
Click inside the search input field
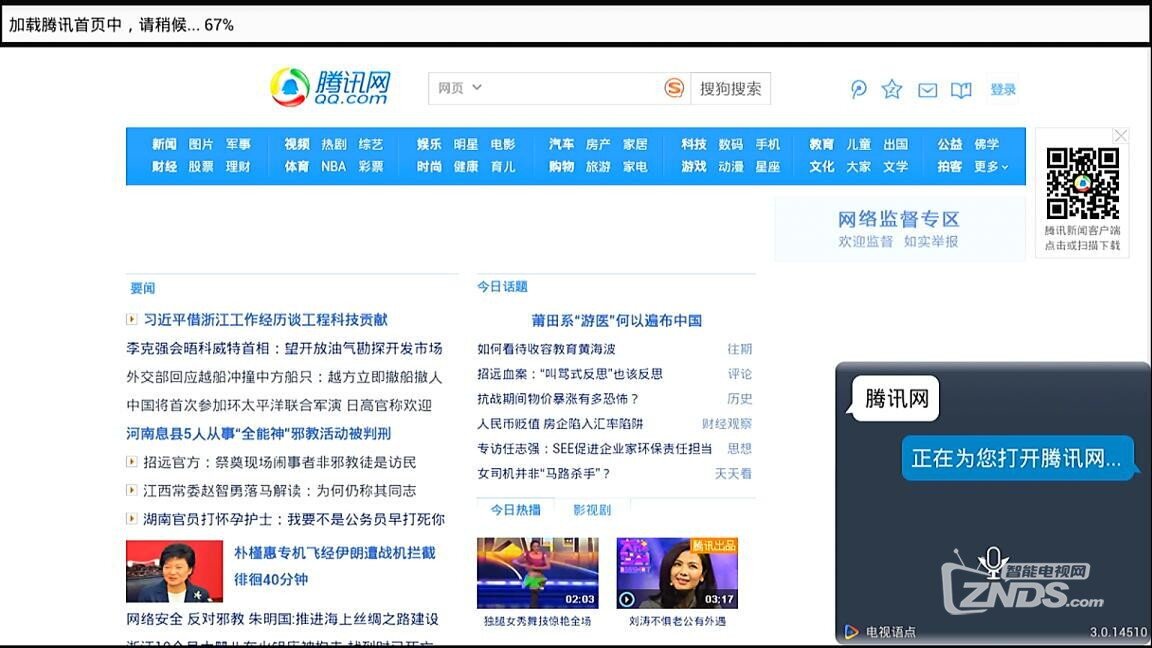(x=573, y=88)
